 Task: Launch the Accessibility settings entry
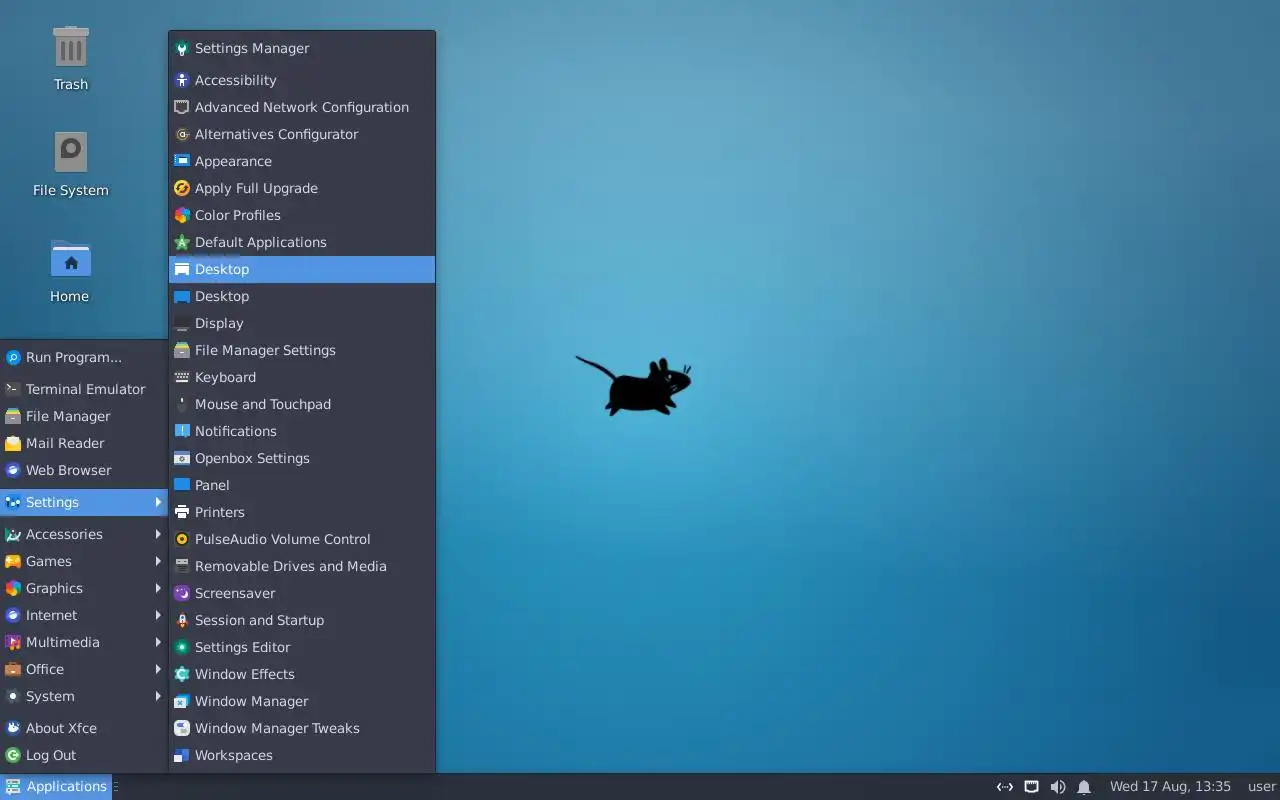pos(302,80)
